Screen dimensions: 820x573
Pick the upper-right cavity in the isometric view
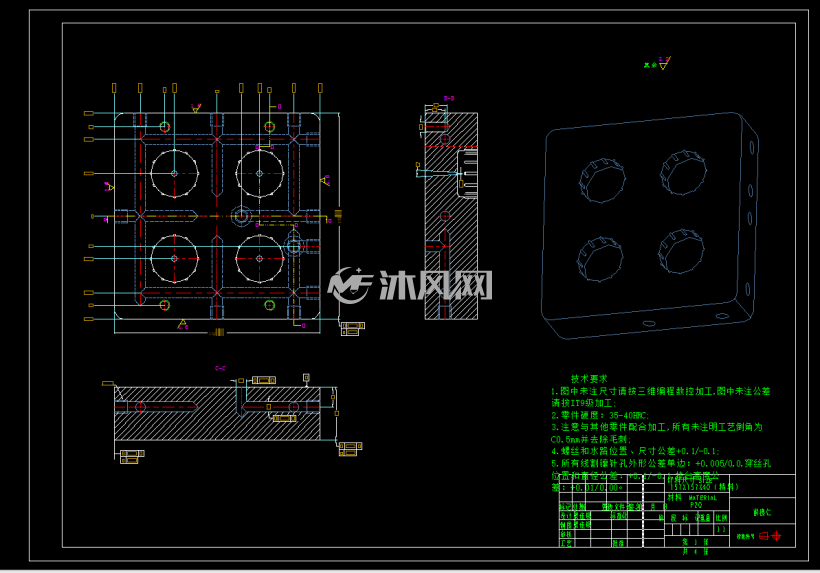coord(683,172)
